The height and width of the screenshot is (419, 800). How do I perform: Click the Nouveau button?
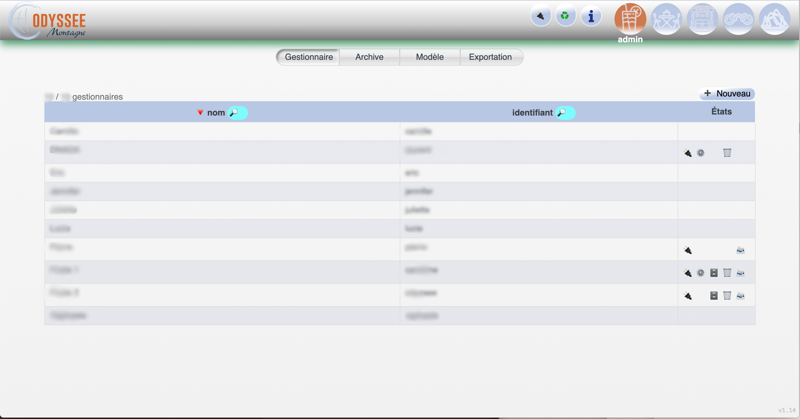point(727,94)
